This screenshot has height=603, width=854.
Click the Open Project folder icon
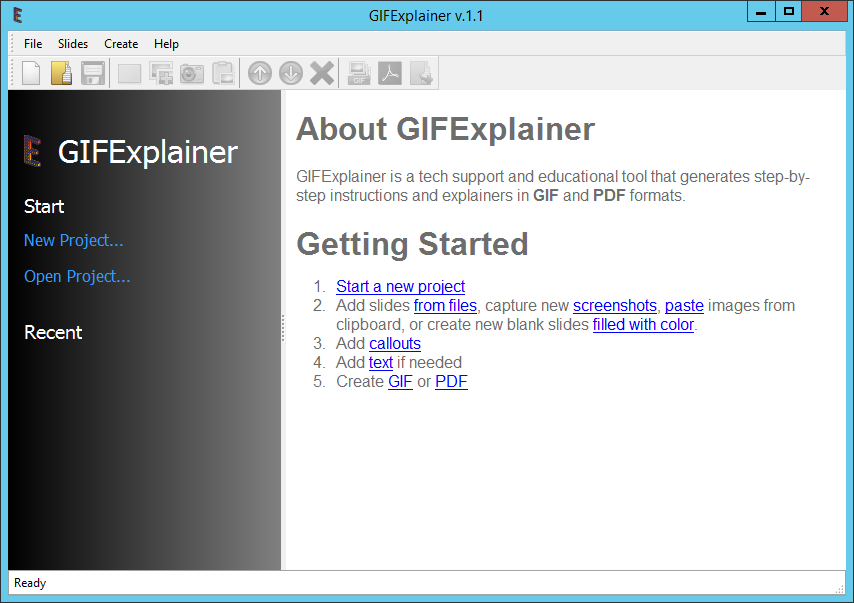click(x=62, y=73)
